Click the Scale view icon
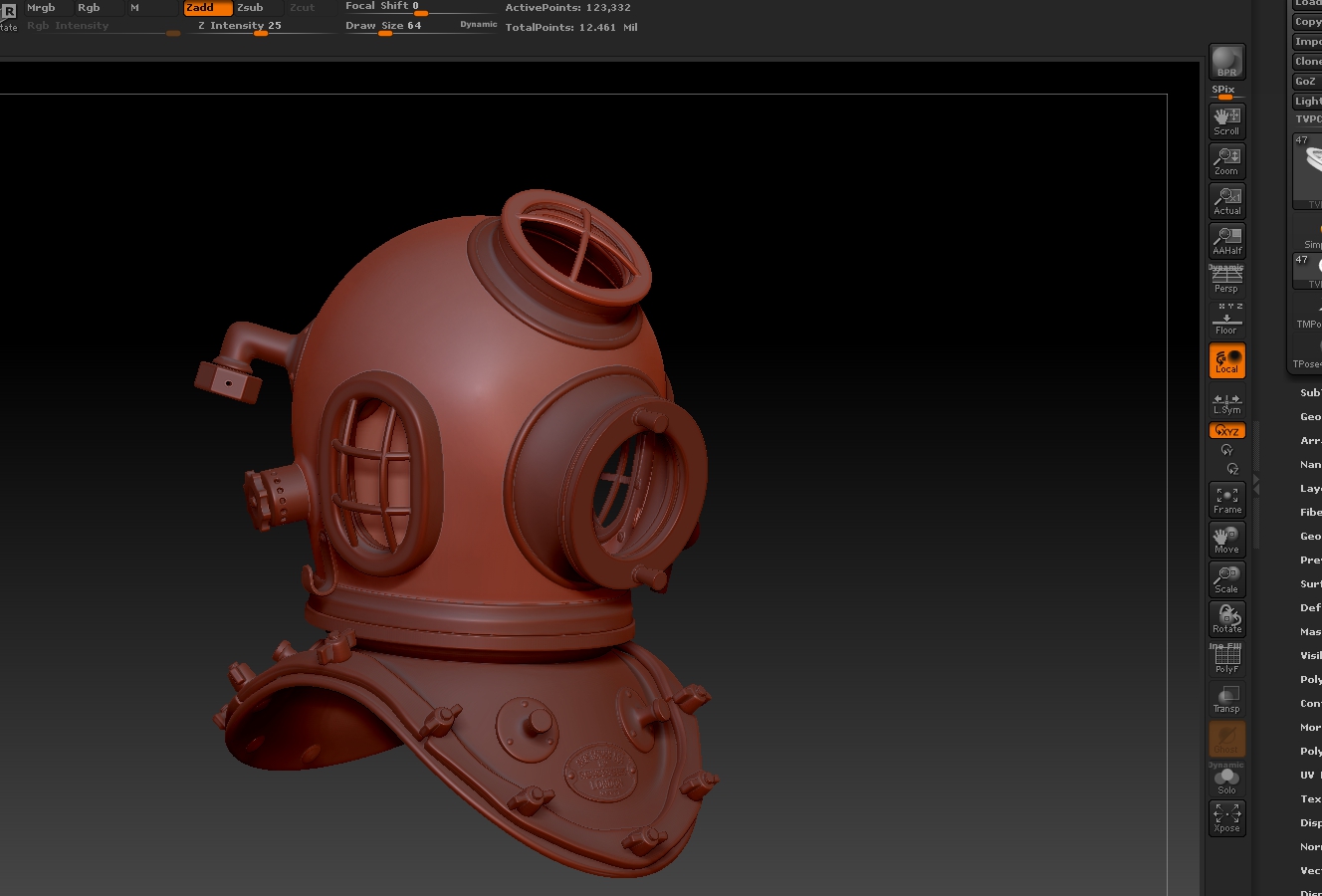Screen dimensions: 1322x896 (1226, 579)
